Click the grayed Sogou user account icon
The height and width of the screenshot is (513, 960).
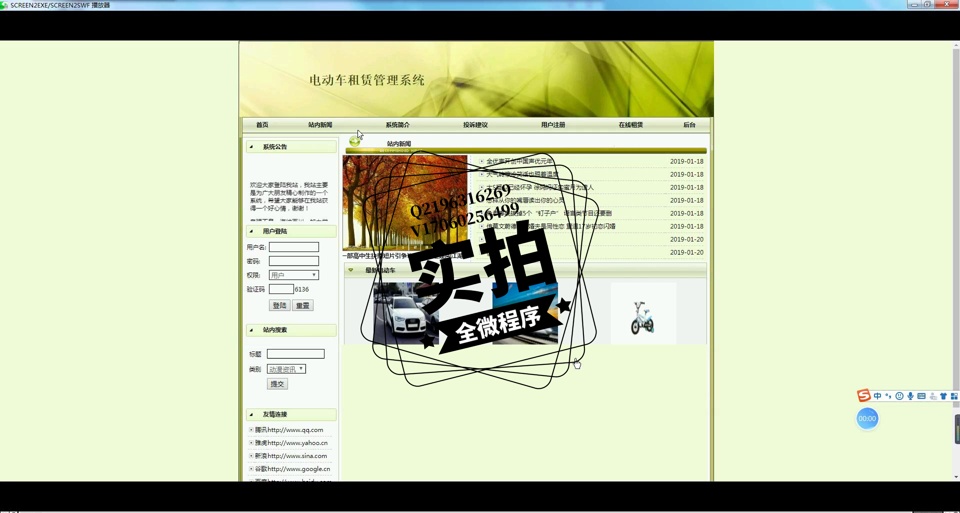click(932, 396)
